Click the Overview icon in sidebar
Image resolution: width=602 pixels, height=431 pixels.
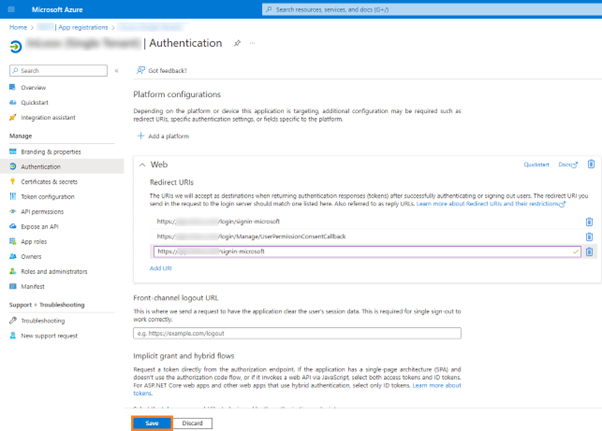13,87
